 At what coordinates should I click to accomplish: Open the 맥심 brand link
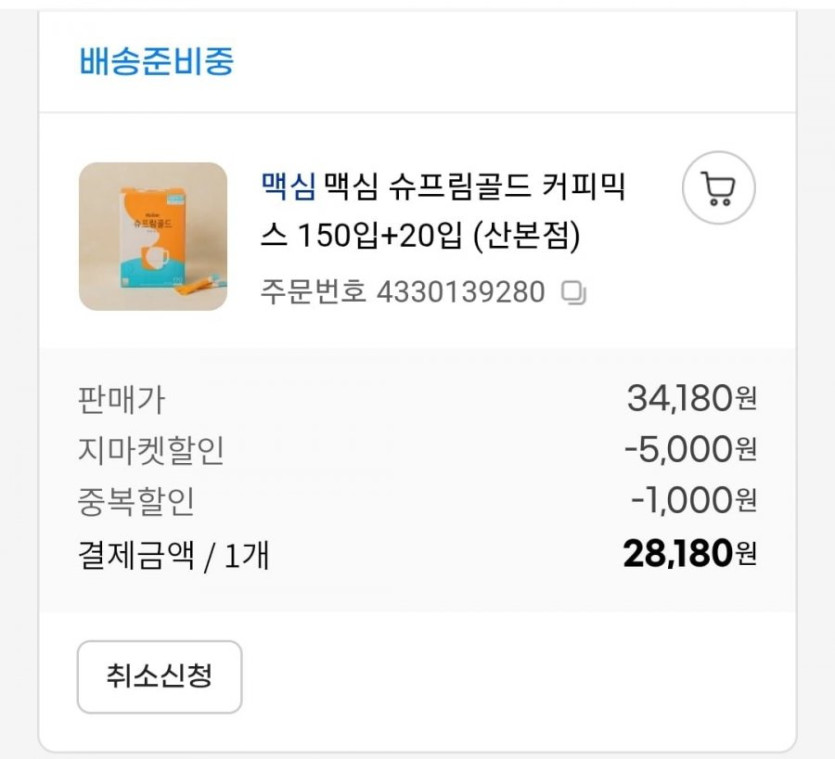[288, 185]
